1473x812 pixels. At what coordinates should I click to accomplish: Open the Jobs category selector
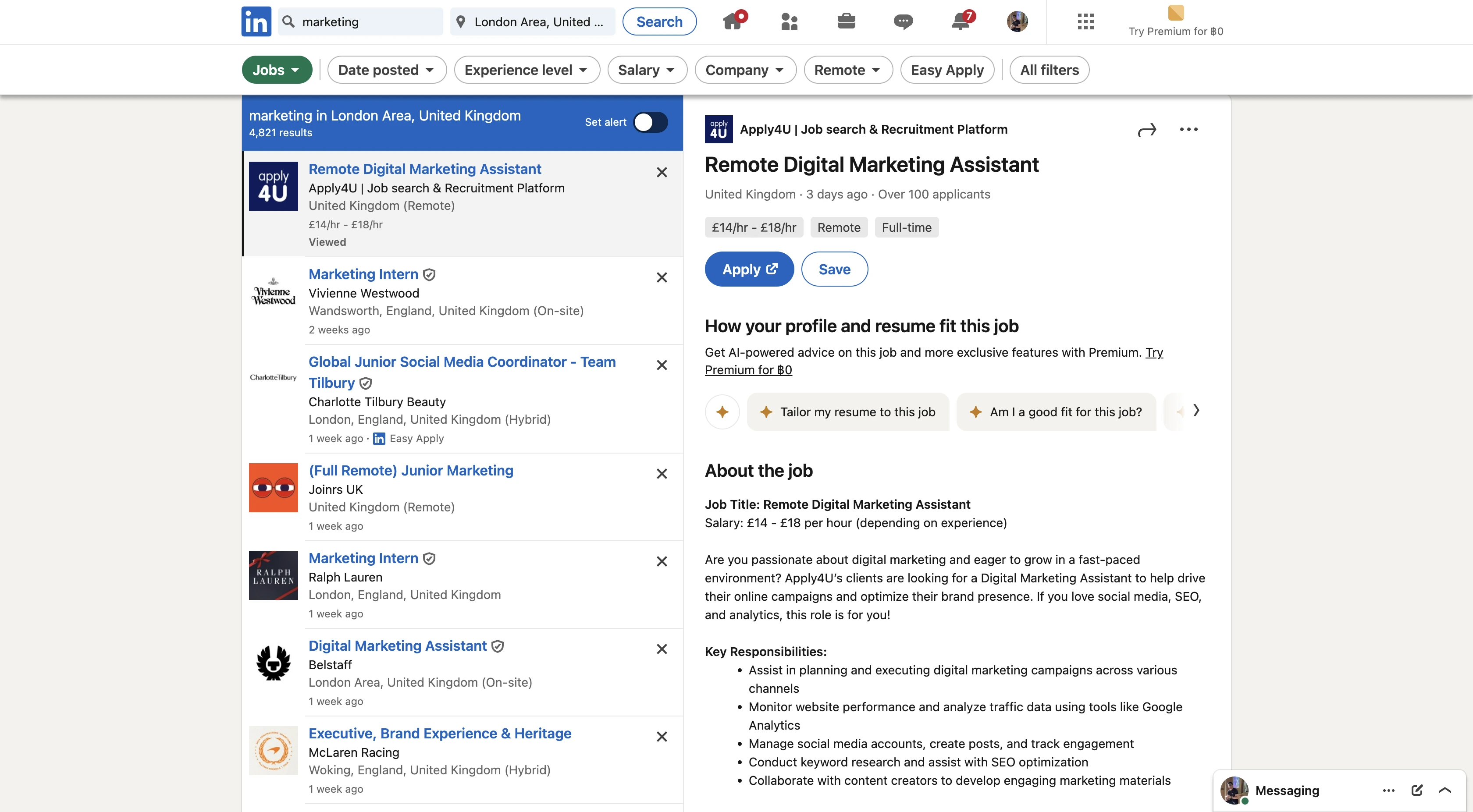pyautogui.click(x=277, y=70)
